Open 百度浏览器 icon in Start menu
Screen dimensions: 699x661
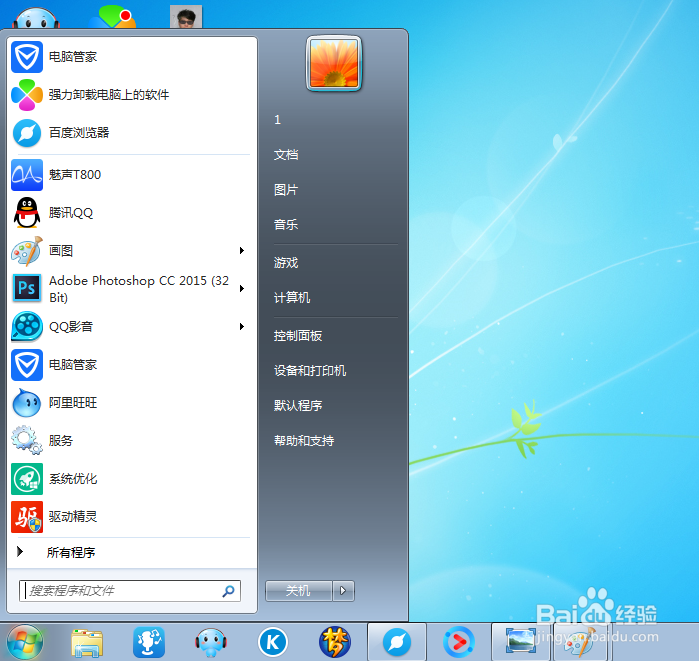coord(27,133)
